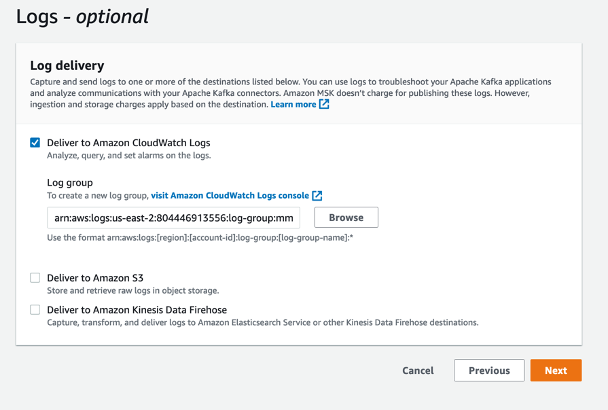Click the "Deliver to Amazon CloudWatch Logs" label text

click(128, 143)
